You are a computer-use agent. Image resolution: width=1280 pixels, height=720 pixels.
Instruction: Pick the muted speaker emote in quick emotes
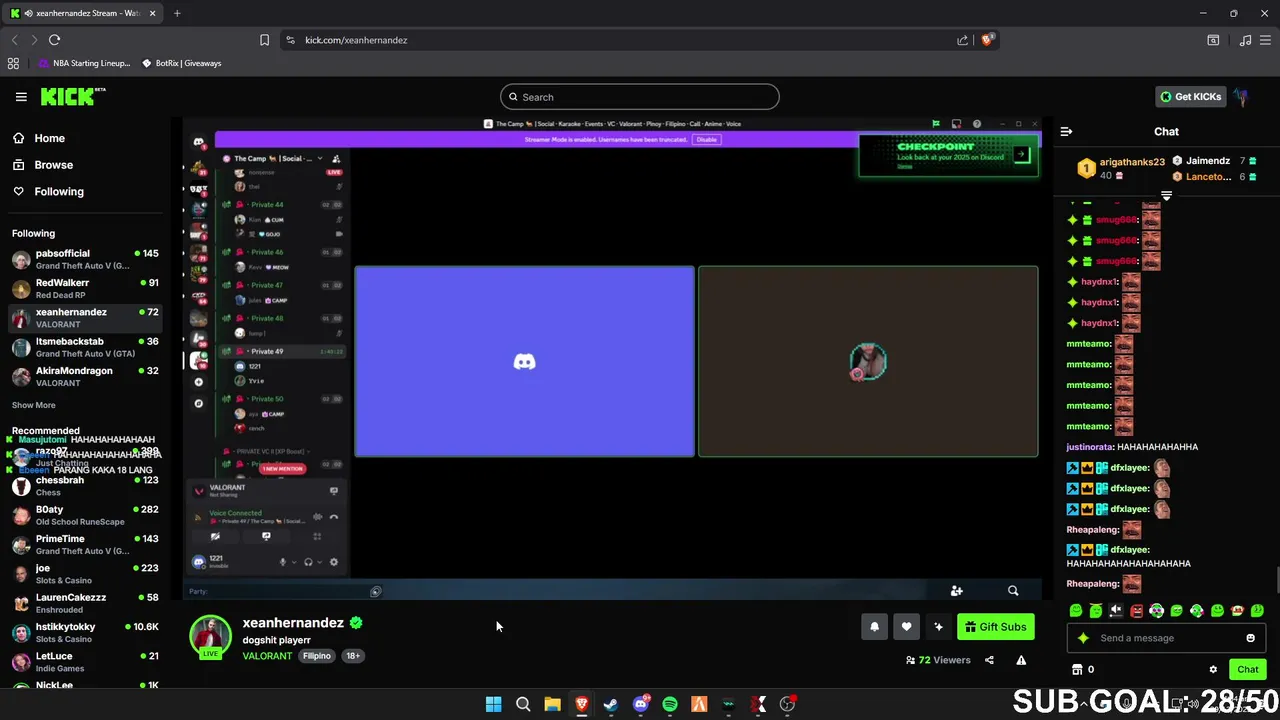point(1116,610)
